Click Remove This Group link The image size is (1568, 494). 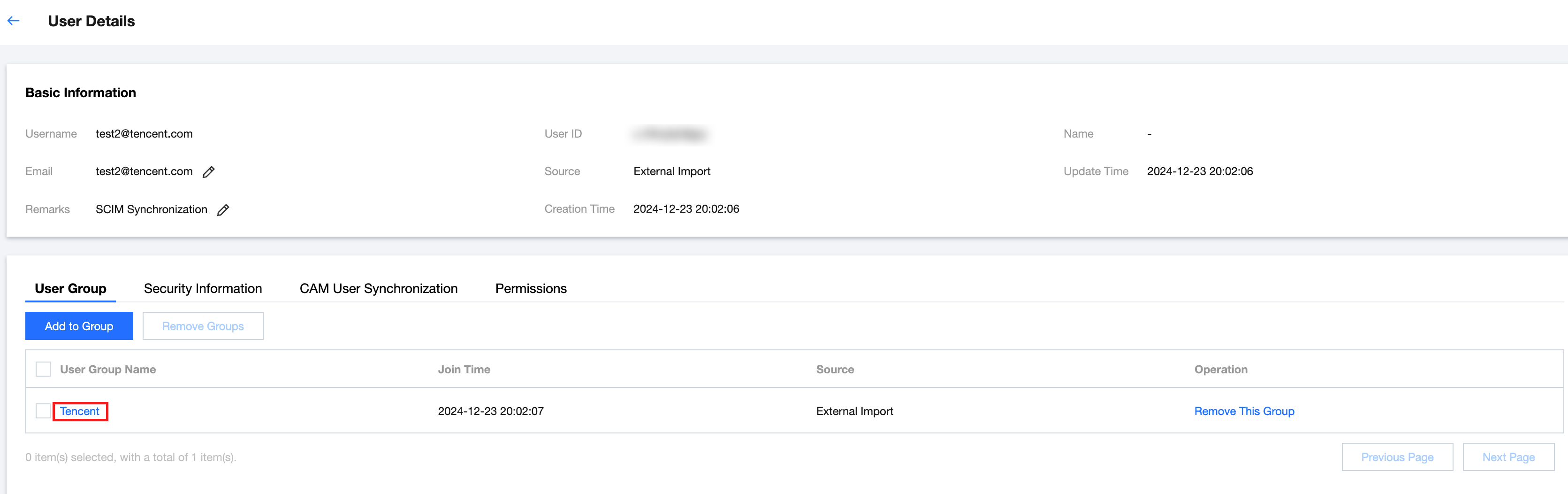pyautogui.click(x=1244, y=412)
